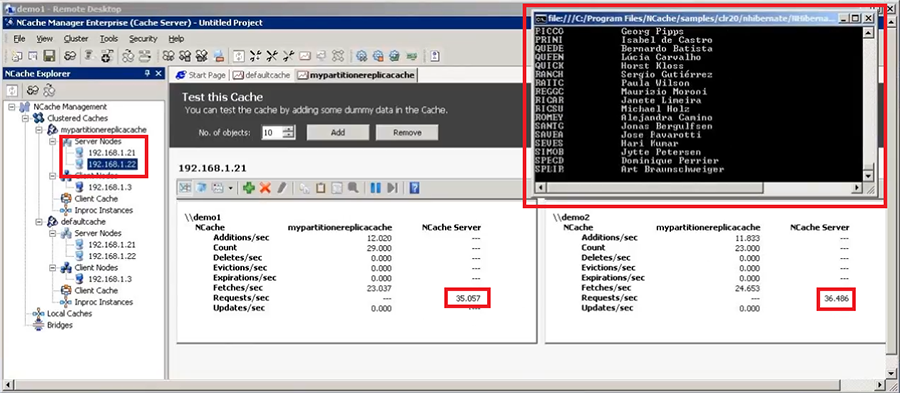The width and height of the screenshot is (900, 393).
Task: Click the statistics chart icon in main toolbar
Action: pos(305,56)
